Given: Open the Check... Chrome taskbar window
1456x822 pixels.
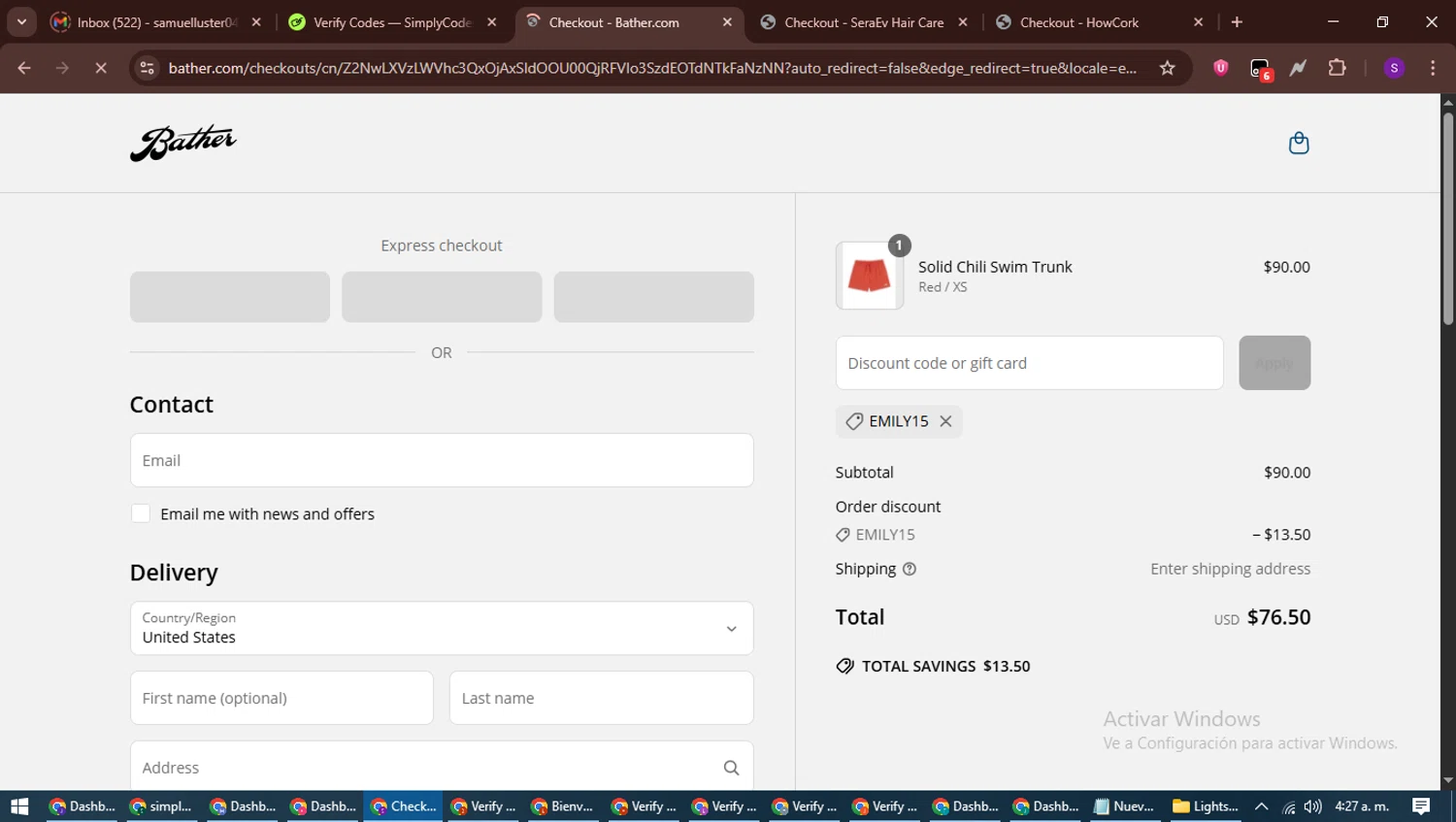Looking at the screenshot, I should 404,806.
